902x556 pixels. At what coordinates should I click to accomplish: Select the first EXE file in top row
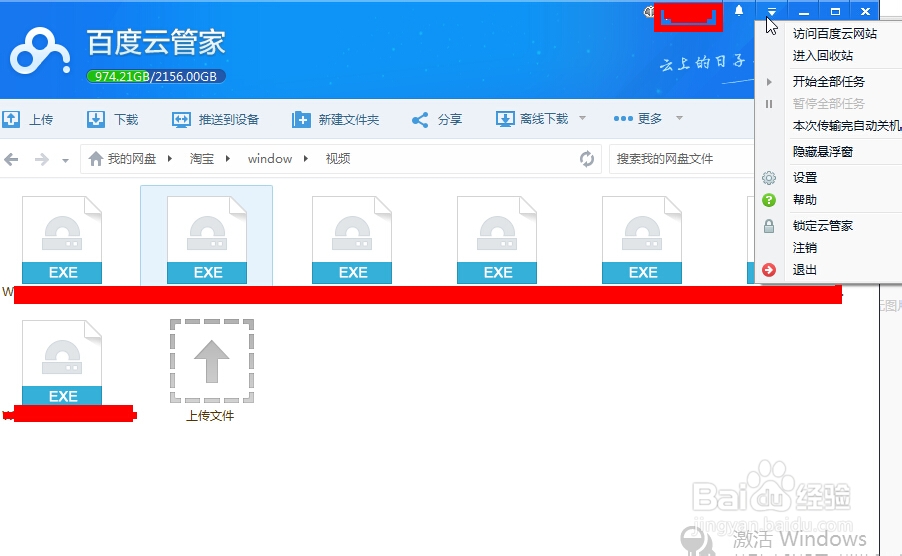62,240
